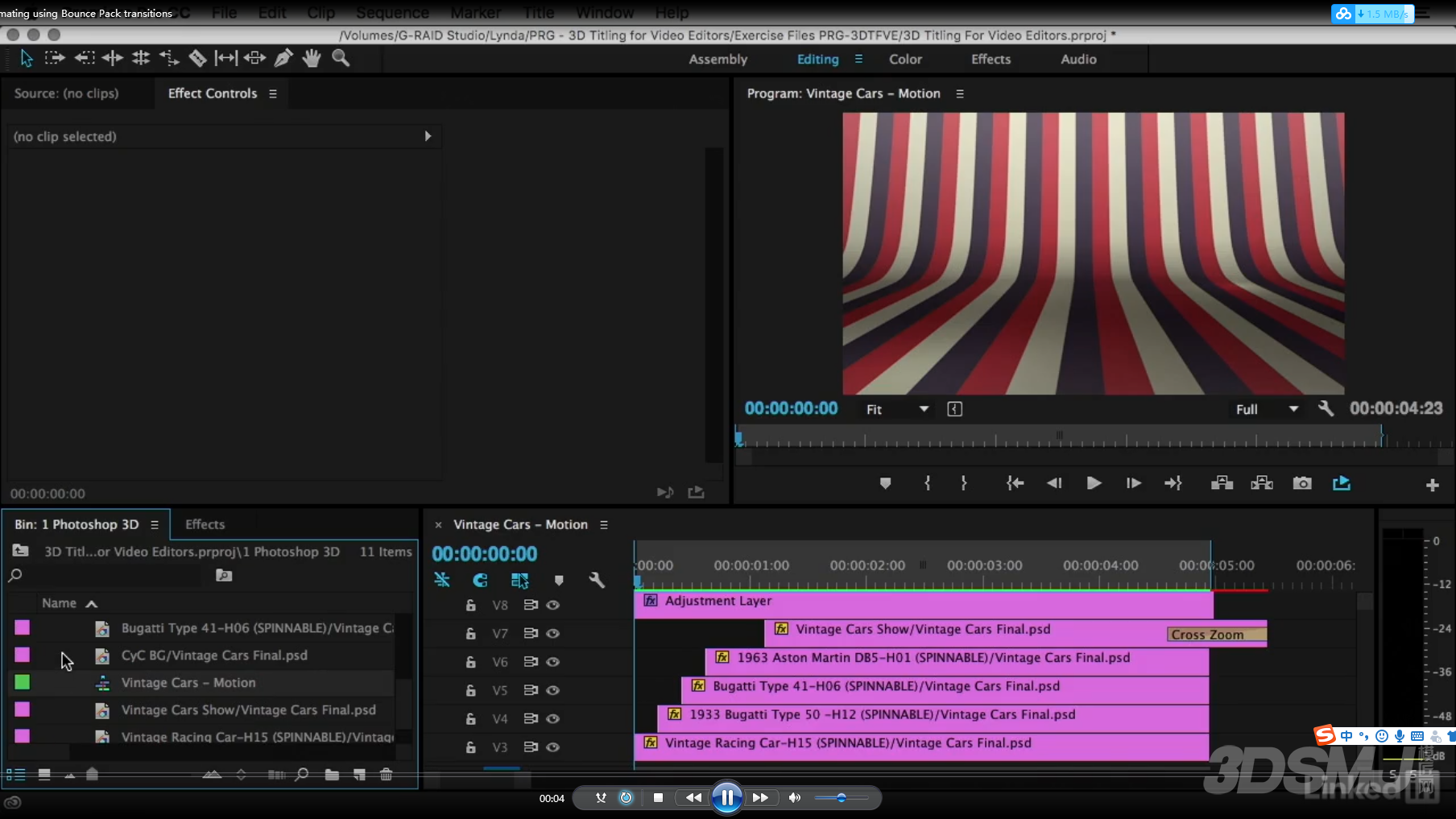Click Add Marker in Program monitor
1456x819 pixels.
[885, 483]
